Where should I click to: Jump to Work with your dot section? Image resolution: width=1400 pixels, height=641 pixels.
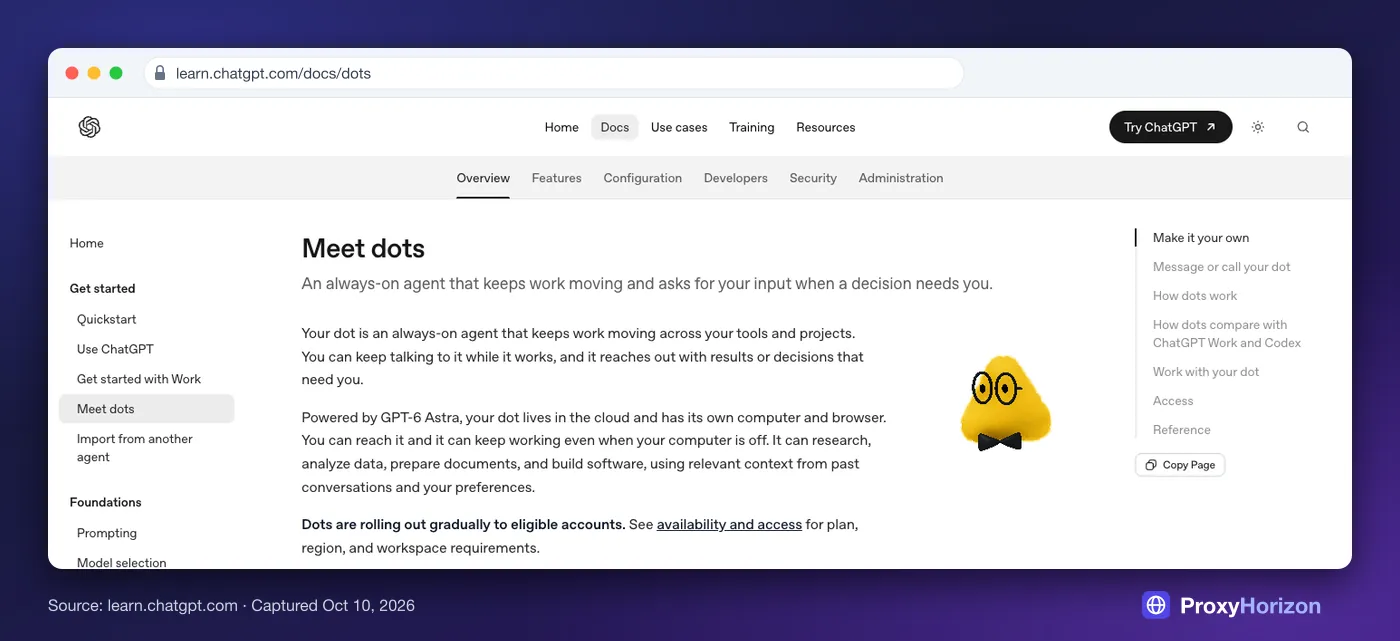coord(1206,372)
